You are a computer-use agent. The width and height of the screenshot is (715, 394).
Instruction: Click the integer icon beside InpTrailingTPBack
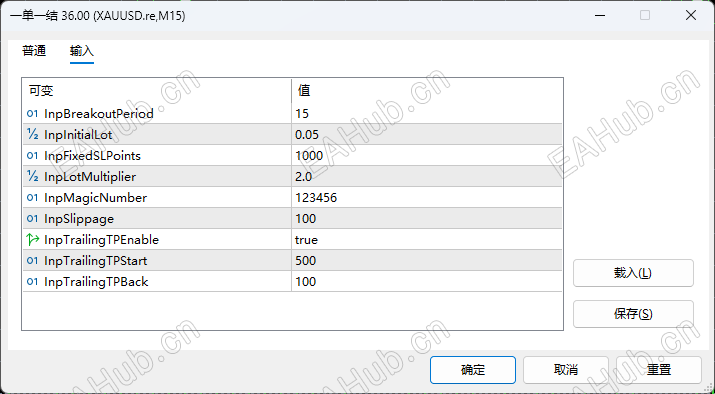tap(32, 281)
